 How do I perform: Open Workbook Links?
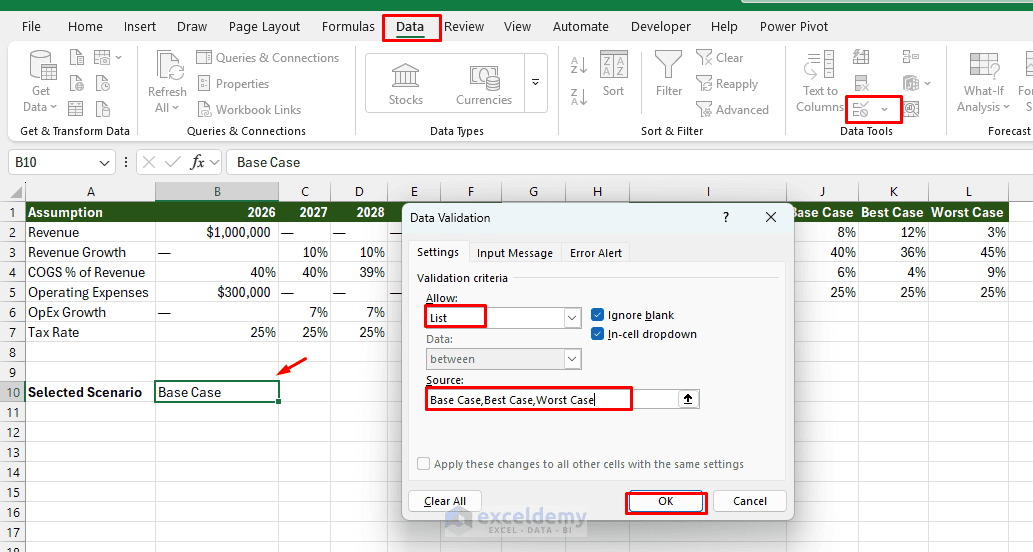click(249, 109)
